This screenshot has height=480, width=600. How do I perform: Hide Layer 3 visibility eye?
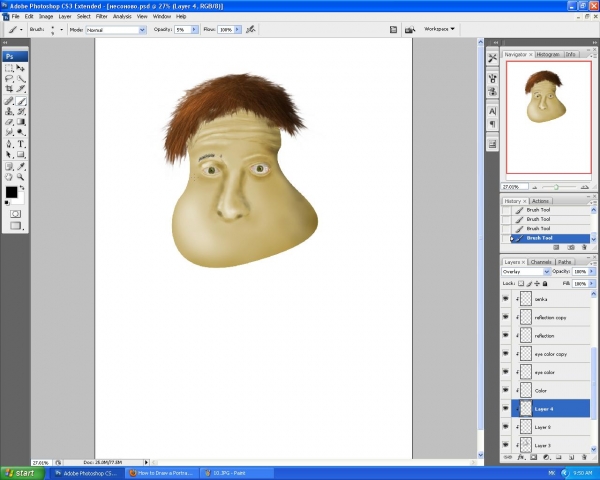click(x=505, y=445)
